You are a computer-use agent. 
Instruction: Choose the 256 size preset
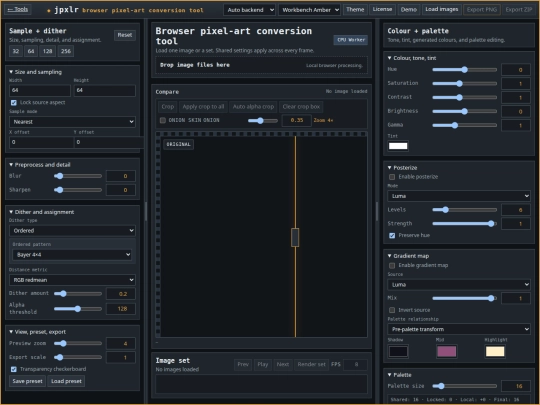pyautogui.click(x=66, y=51)
